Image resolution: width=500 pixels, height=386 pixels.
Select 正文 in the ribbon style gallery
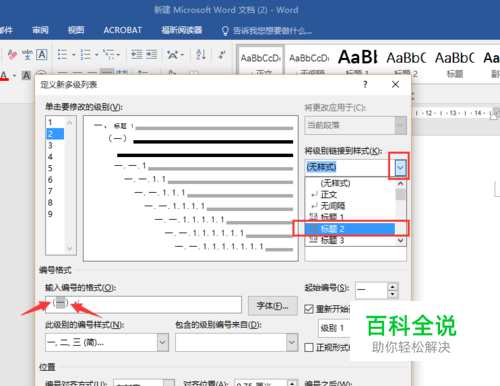(261, 60)
